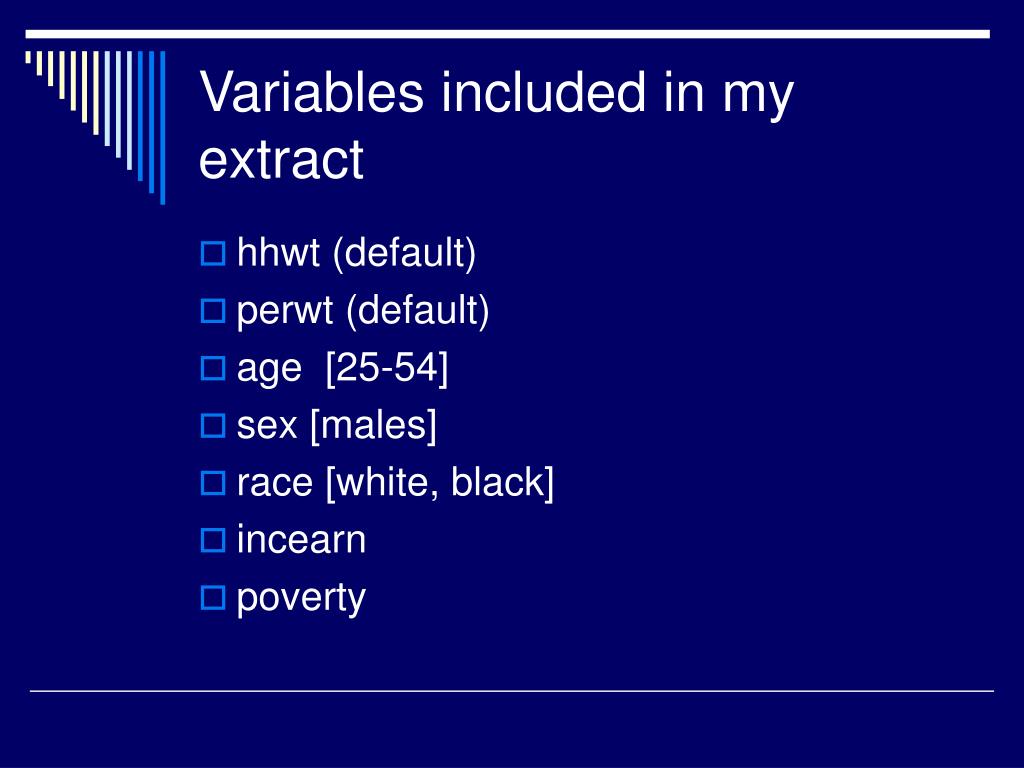Click the word 'incearn'
Viewport: 1024px width, 768px height.
(x=301, y=539)
